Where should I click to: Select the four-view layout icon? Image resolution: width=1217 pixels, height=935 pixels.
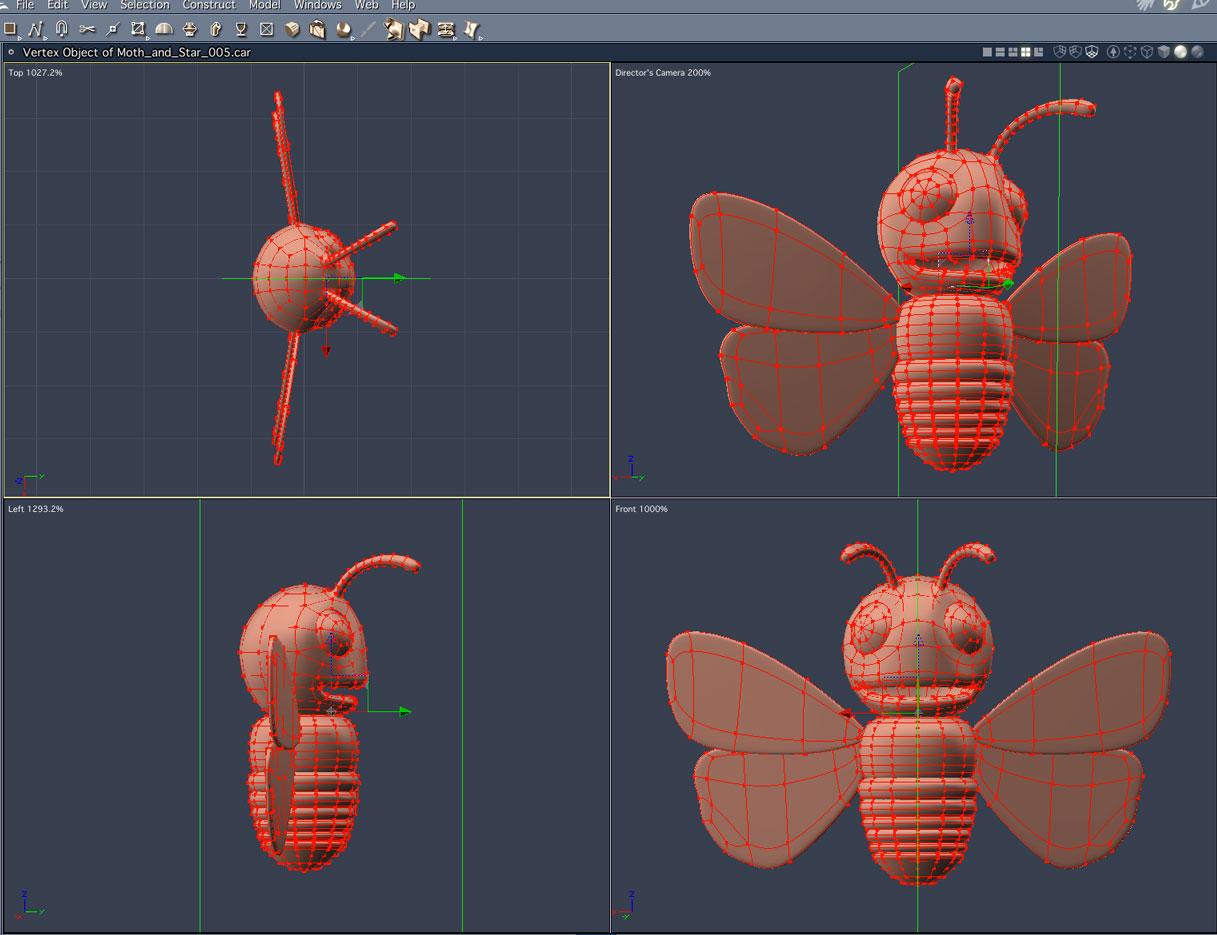(x=1026, y=52)
